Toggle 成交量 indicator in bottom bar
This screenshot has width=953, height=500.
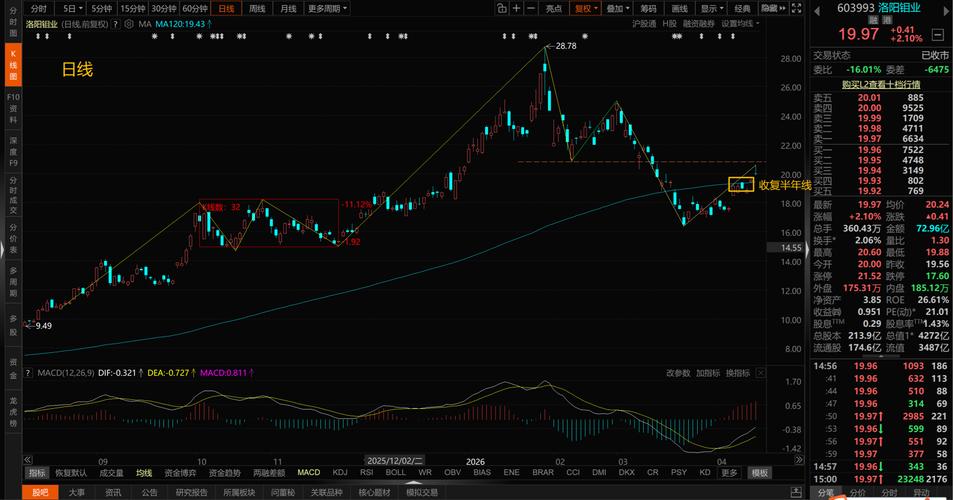tap(111, 473)
